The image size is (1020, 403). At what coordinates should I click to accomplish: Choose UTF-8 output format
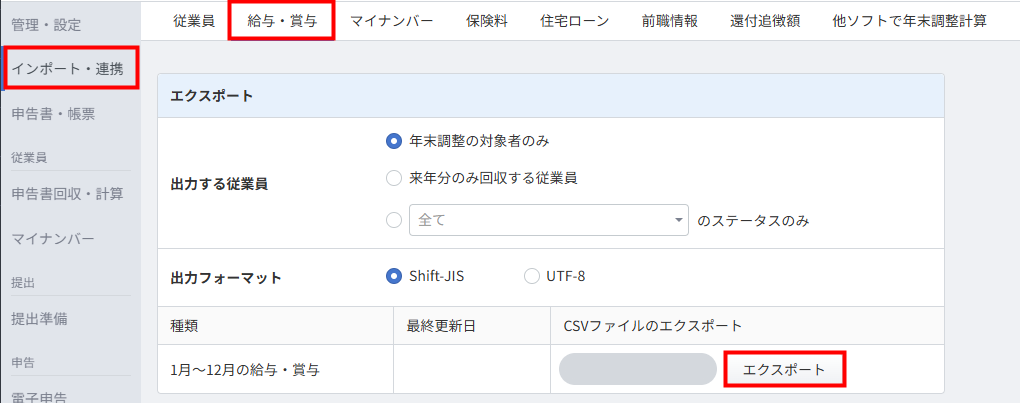(532, 277)
